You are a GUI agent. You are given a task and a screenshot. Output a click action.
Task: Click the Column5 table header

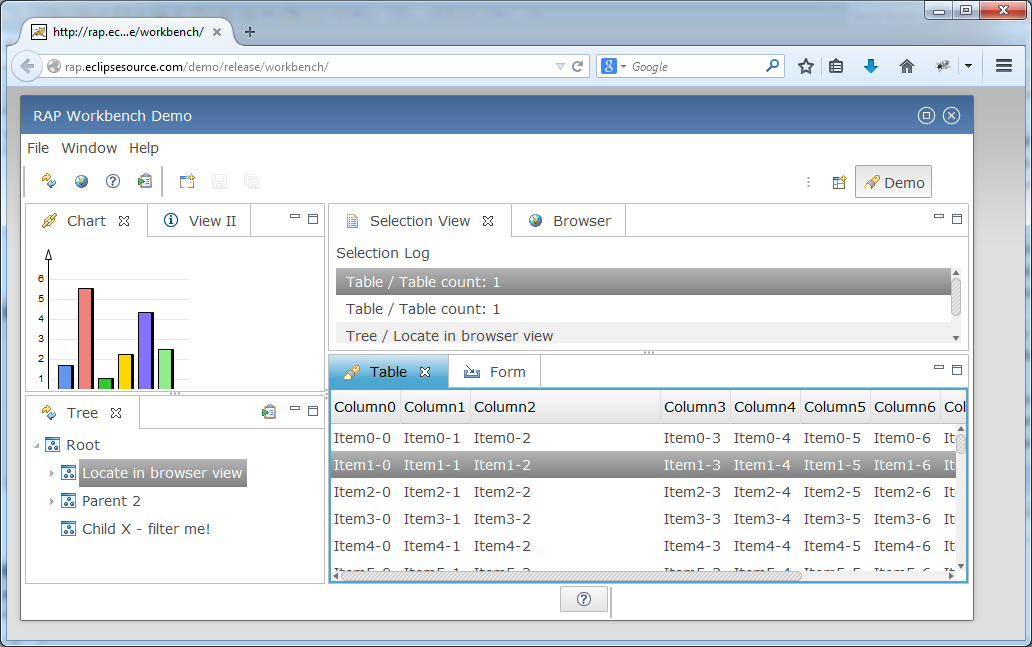point(835,407)
